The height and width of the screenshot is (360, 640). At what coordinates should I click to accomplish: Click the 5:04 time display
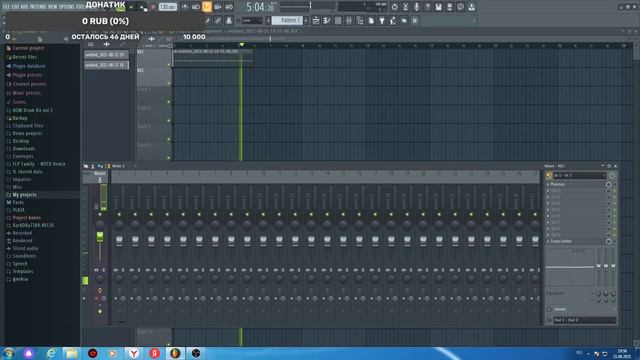click(261, 7)
